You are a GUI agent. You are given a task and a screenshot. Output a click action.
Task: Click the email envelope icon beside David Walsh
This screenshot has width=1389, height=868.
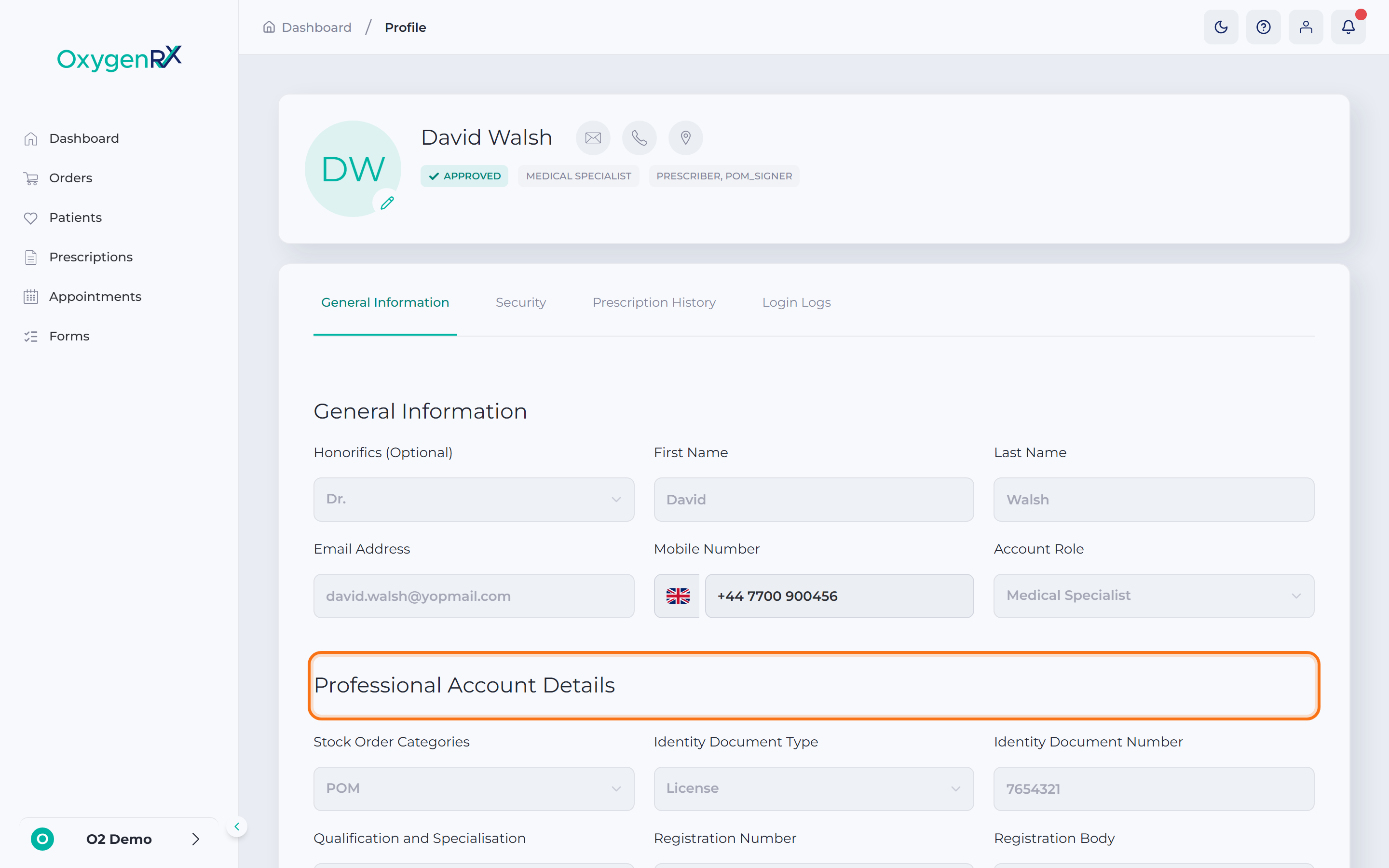pos(593,138)
